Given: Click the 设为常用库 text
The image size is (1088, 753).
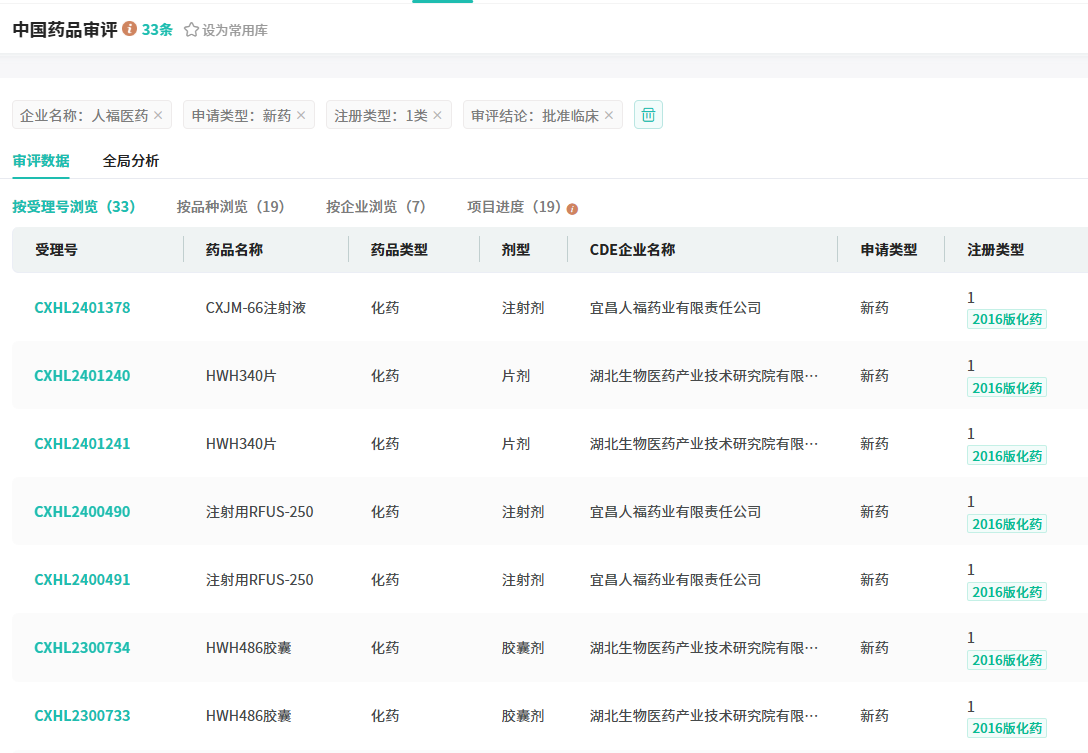Looking at the screenshot, I should point(235,30).
